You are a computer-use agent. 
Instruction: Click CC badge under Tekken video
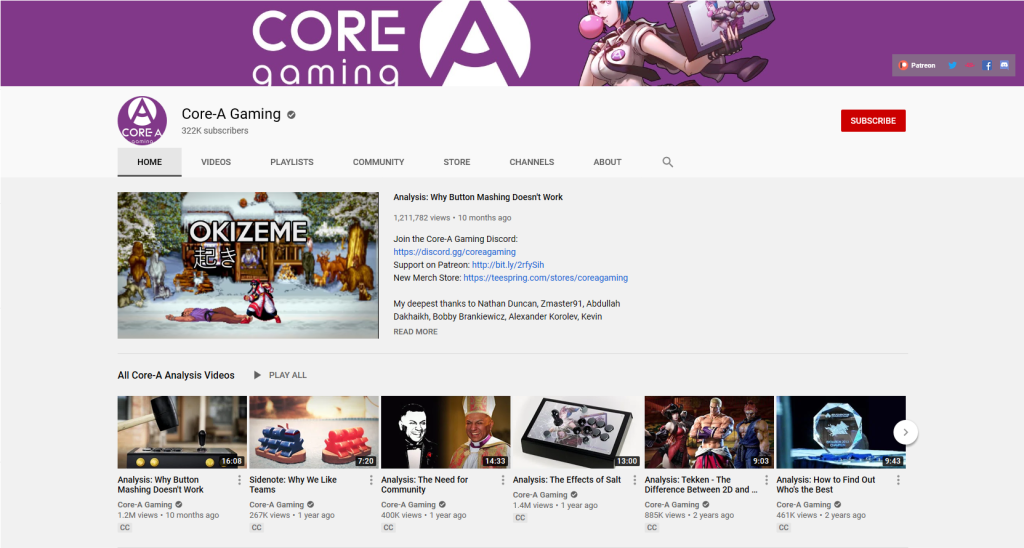652,528
